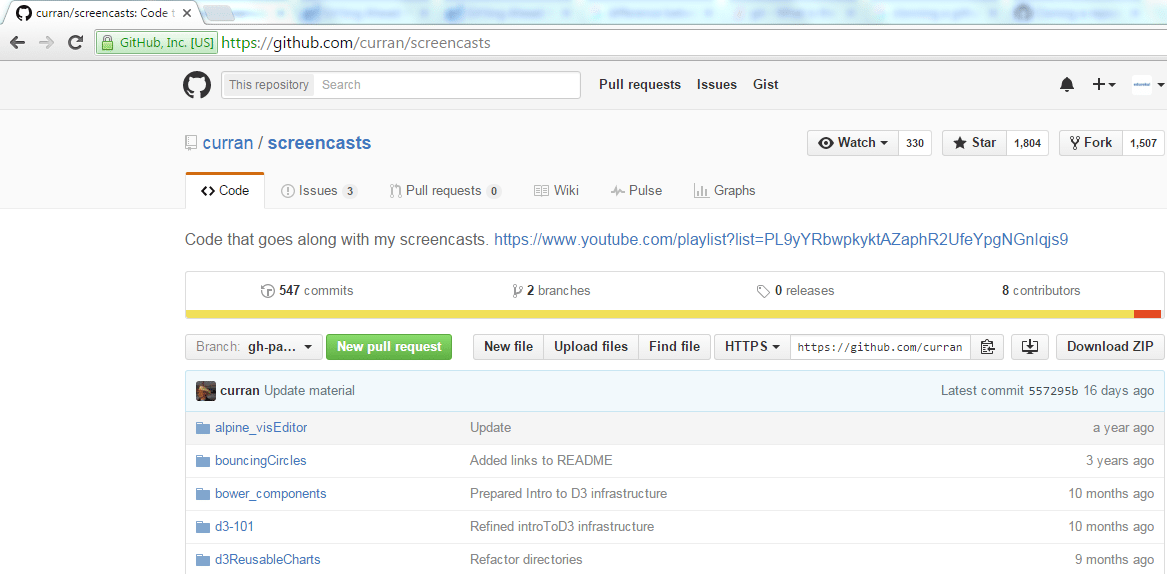Star the screencasts repository
1167x574 pixels.
[x=974, y=143]
